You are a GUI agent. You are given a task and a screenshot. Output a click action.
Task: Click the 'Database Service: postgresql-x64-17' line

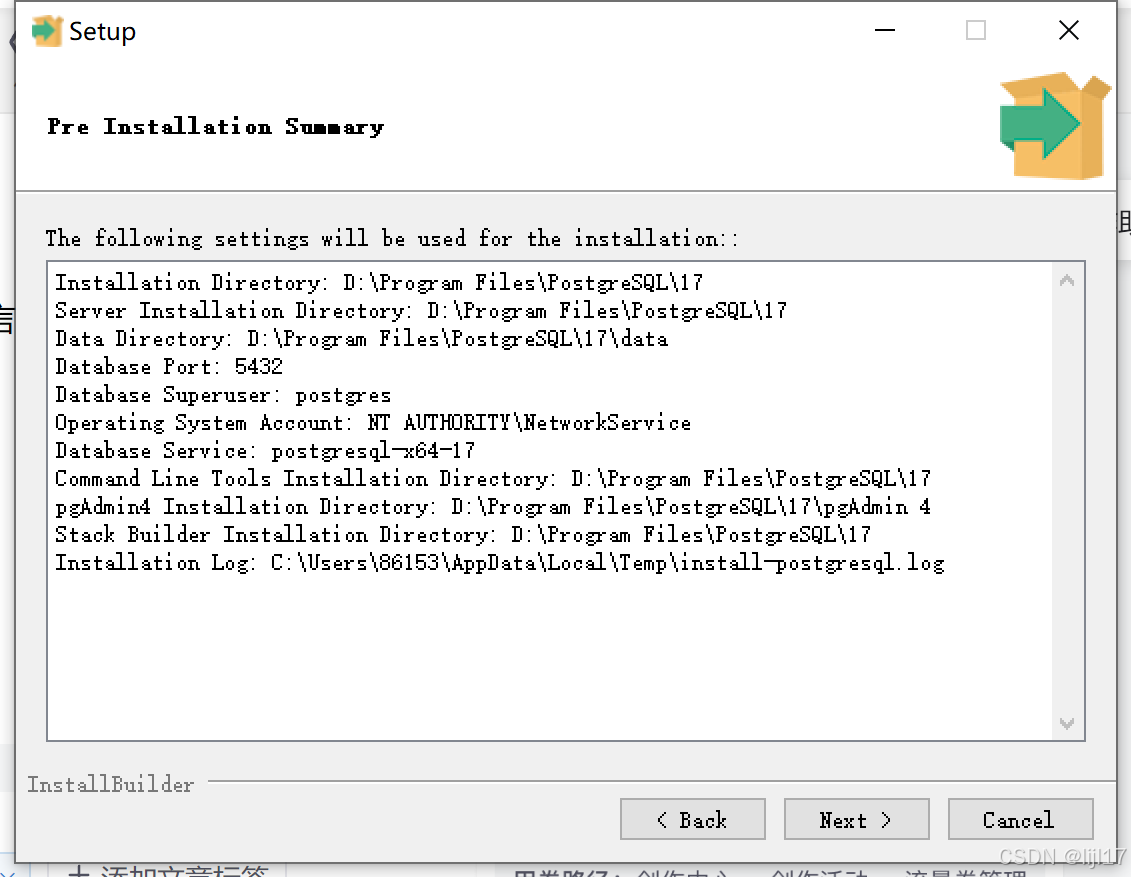[265, 451]
